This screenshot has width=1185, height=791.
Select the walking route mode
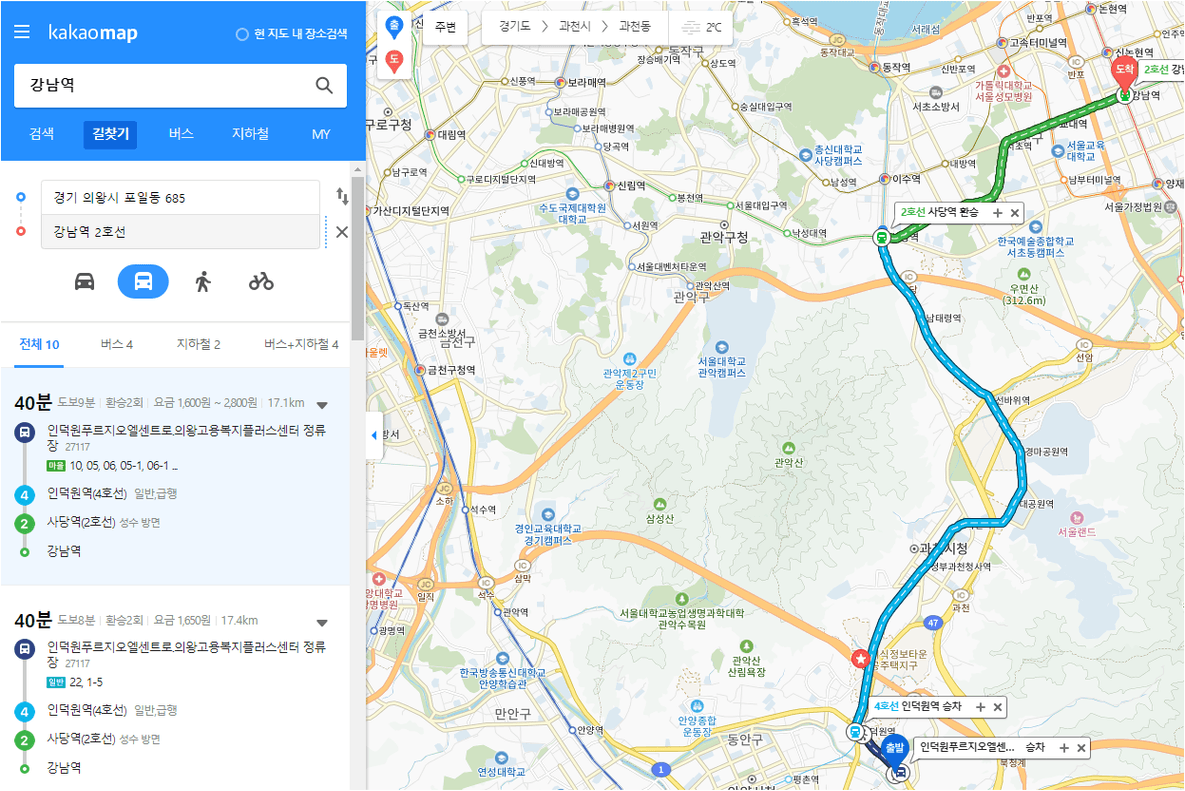203,282
